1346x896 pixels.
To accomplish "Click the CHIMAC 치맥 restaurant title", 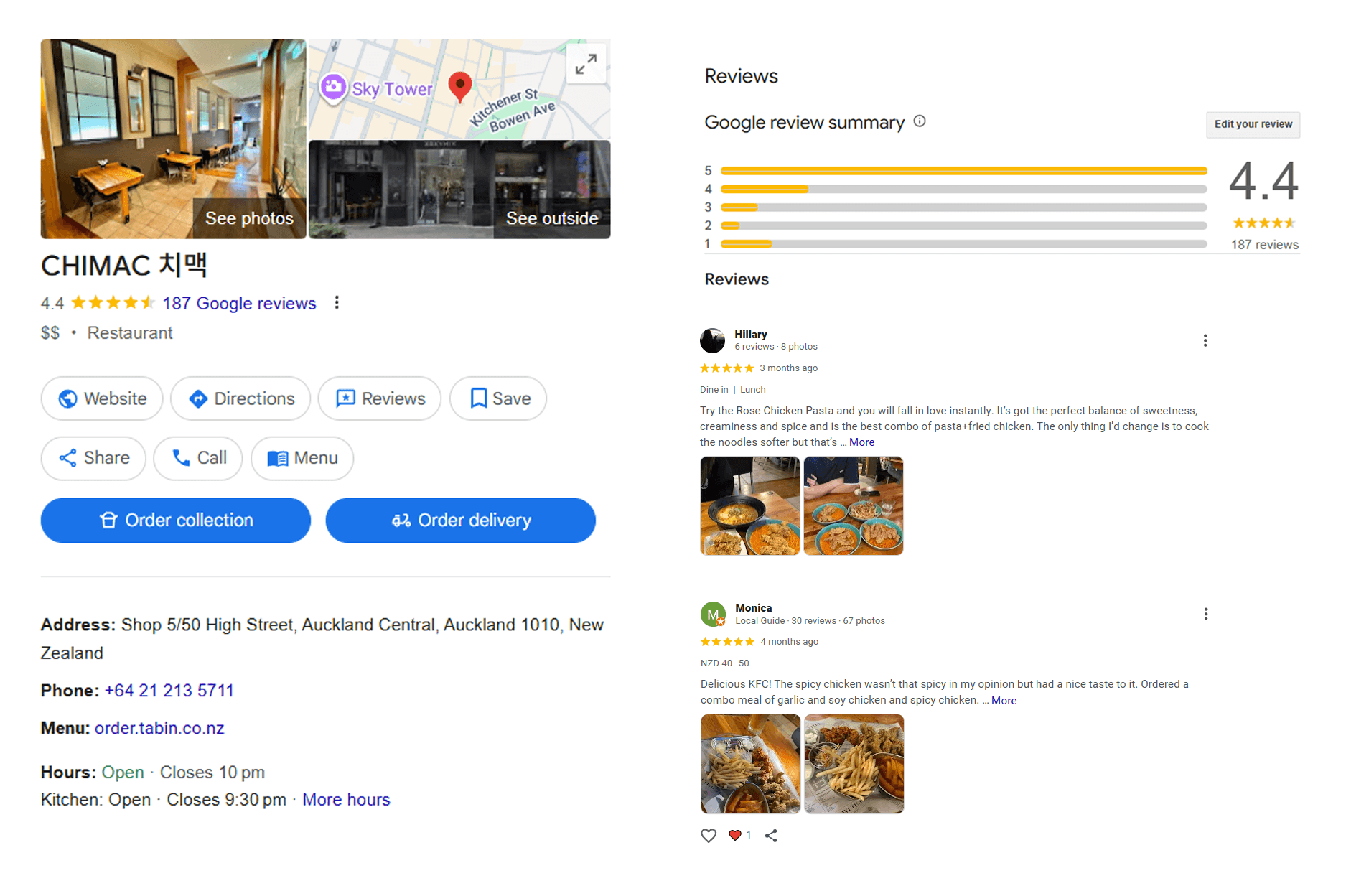I will tap(124, 265).
